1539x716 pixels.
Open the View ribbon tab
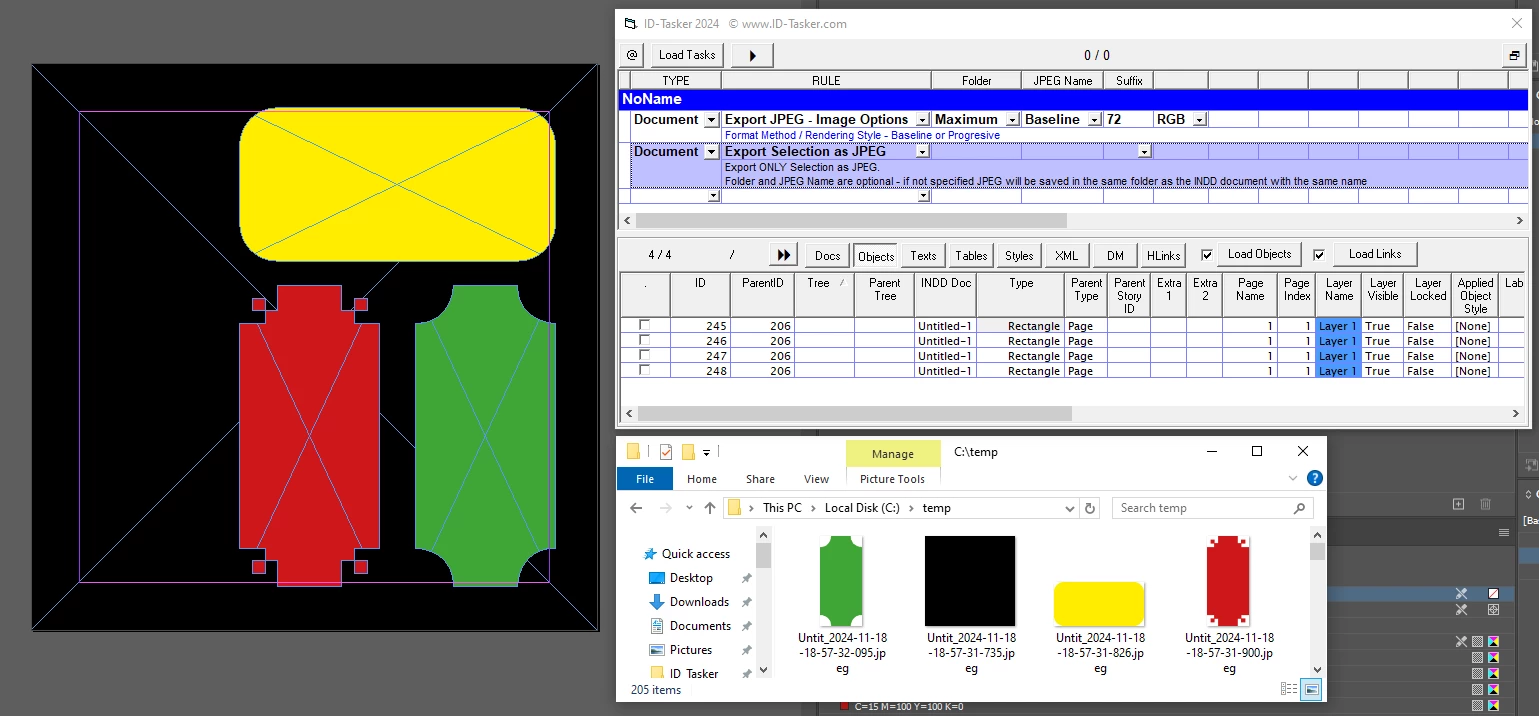816,479
